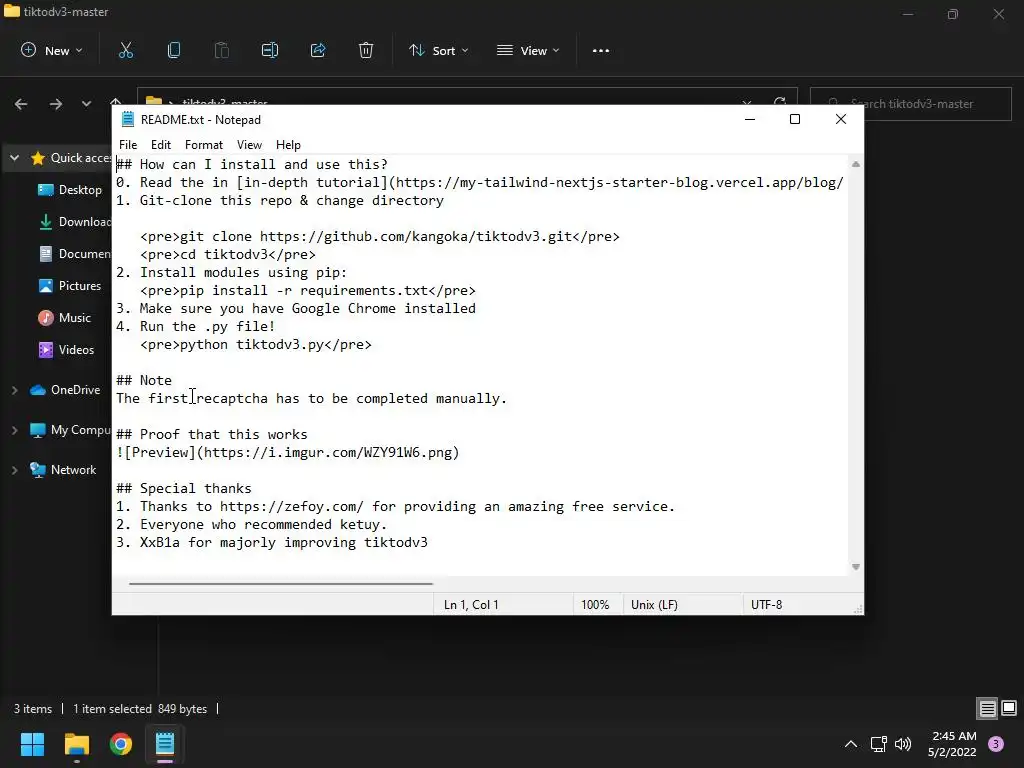Click the Cut icon in Explorer toolbar

(x=125, y=50)
